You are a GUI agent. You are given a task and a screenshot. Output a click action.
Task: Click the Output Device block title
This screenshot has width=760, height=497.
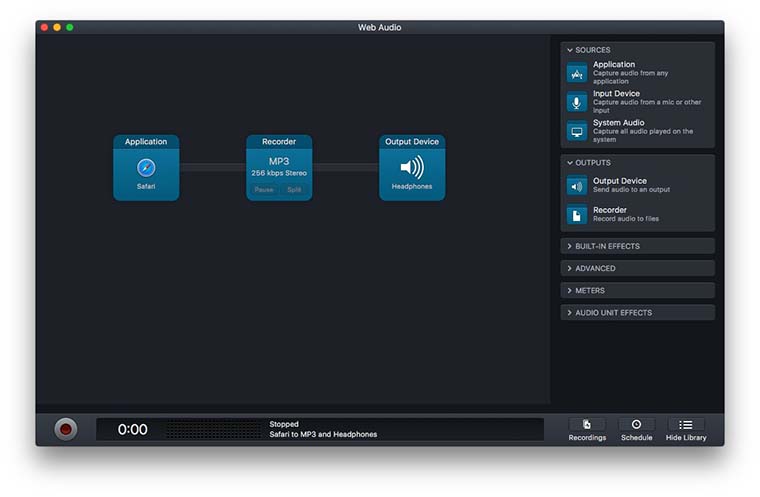pos(412,142)
